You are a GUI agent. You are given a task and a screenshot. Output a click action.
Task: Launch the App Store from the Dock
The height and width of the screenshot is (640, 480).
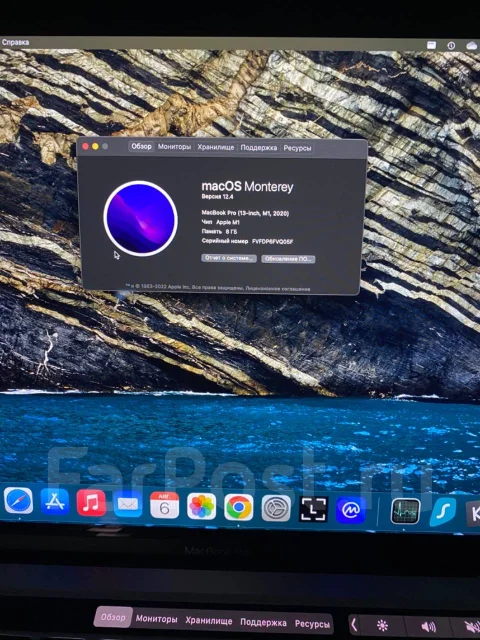[55, 502]
